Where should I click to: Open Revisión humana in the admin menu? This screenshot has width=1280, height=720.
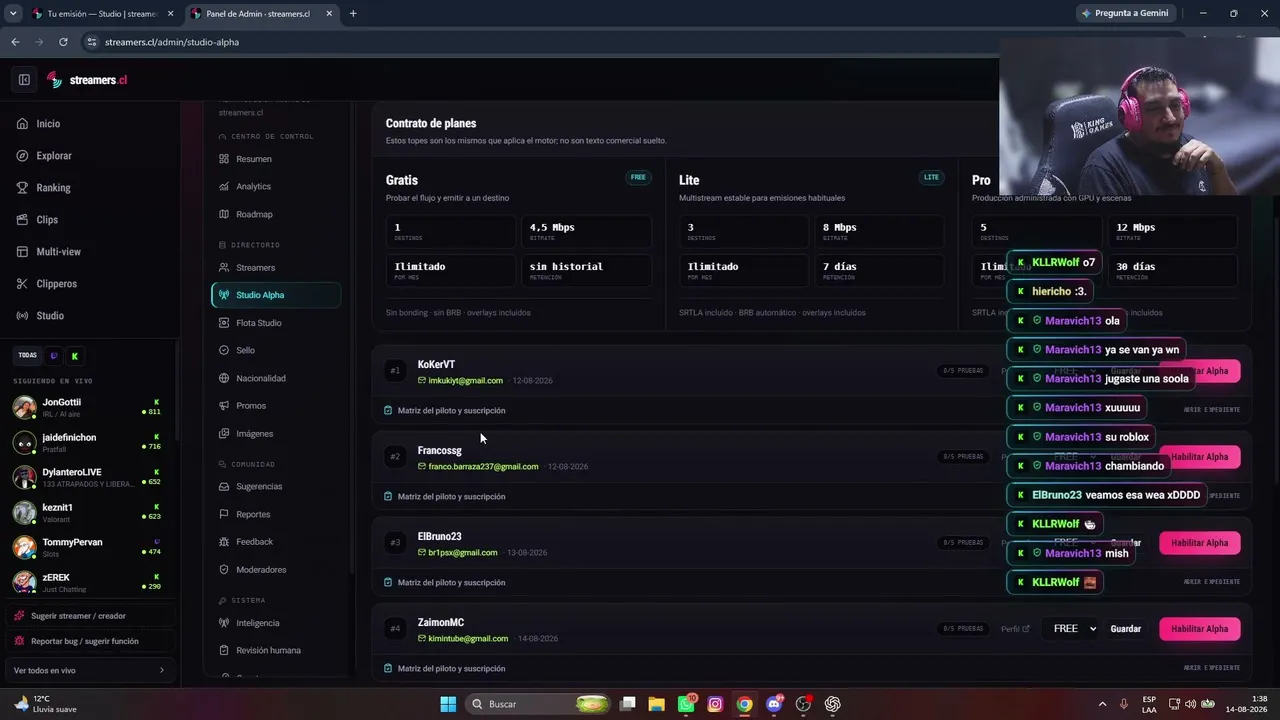pyautogui.click(x=276, y=650)
